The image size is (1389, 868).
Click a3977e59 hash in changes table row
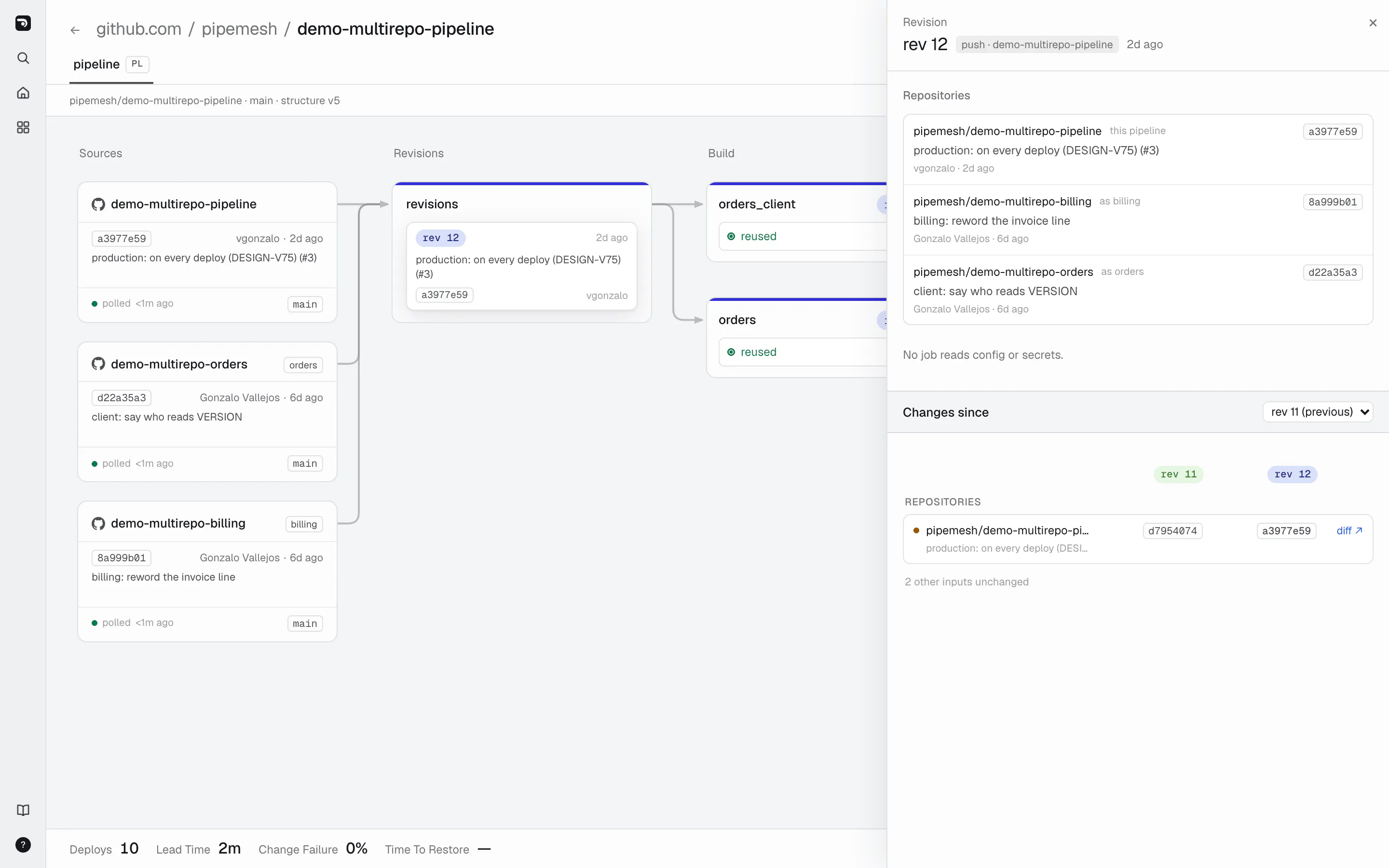(x=1286, y=531)
